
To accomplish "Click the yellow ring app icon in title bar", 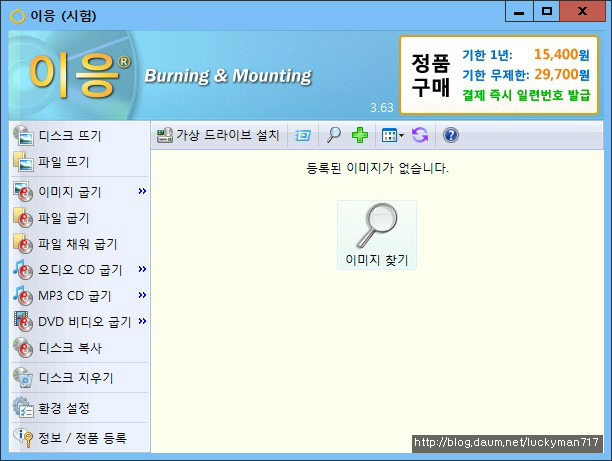I will coord(18,16).
